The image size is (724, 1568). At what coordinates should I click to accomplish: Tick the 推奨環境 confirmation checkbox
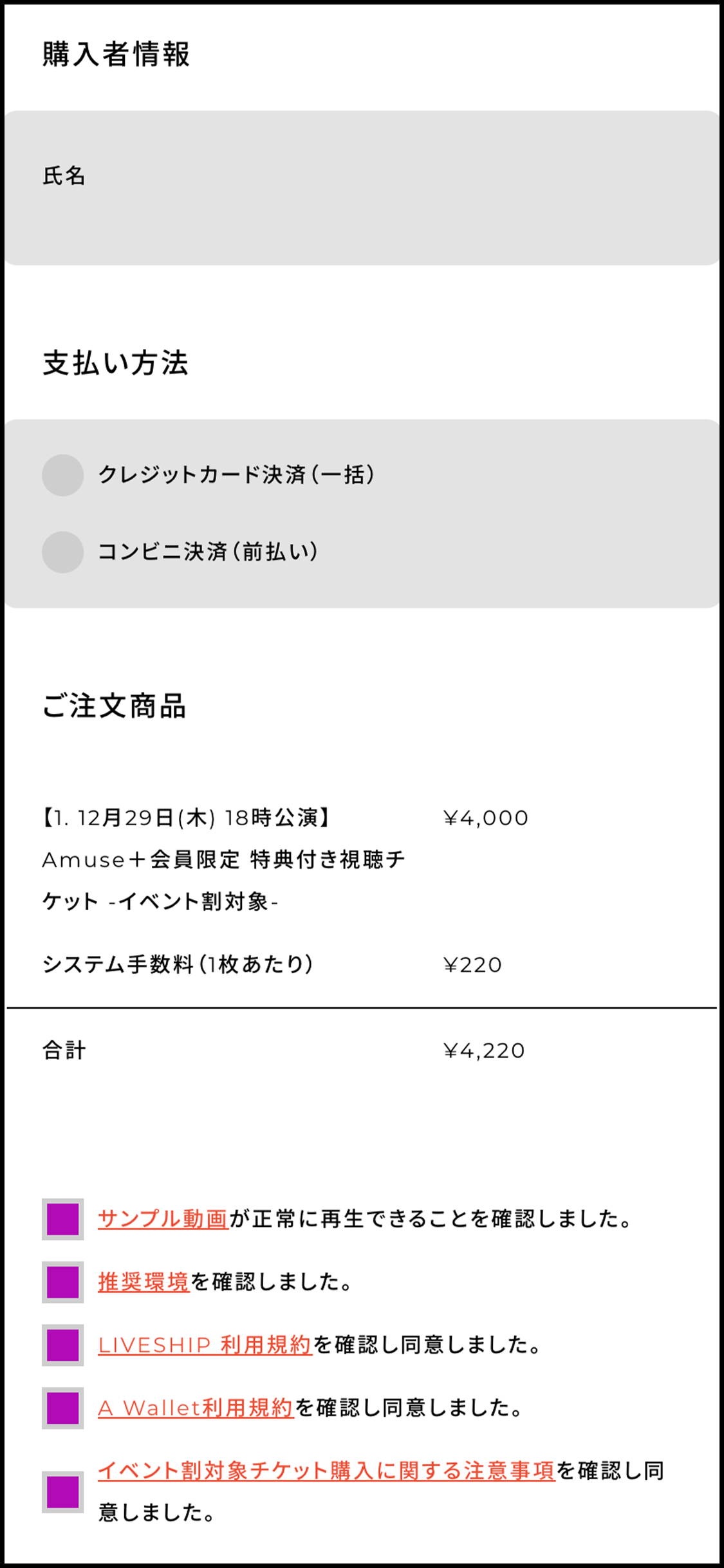63,1282
